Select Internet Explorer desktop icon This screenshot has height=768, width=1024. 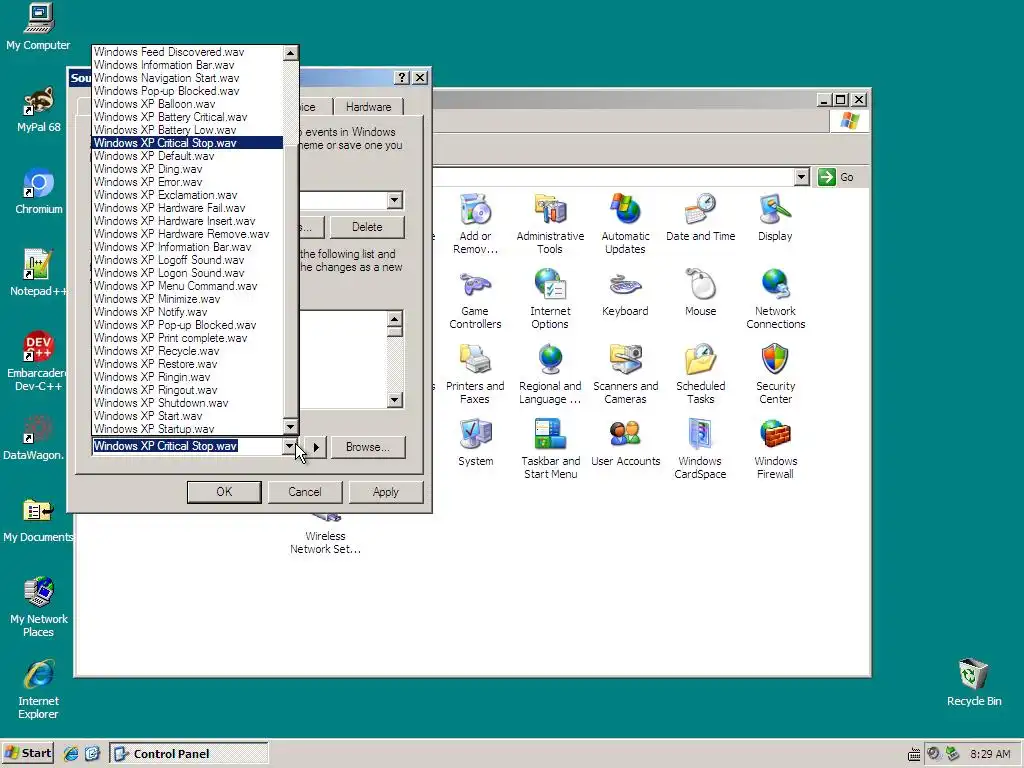point(38,690)
